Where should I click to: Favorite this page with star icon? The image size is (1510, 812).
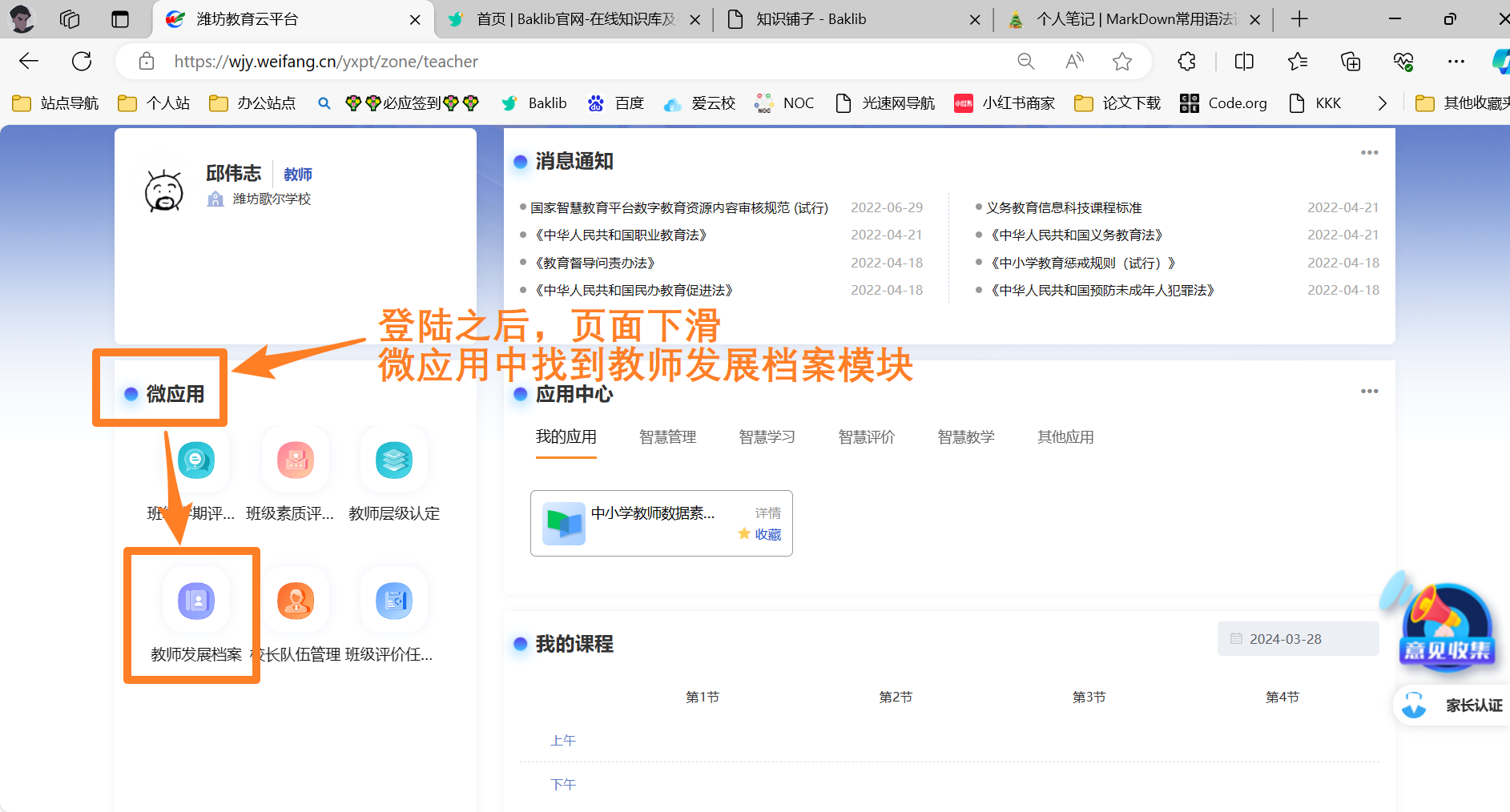[x=1122, y=62]
